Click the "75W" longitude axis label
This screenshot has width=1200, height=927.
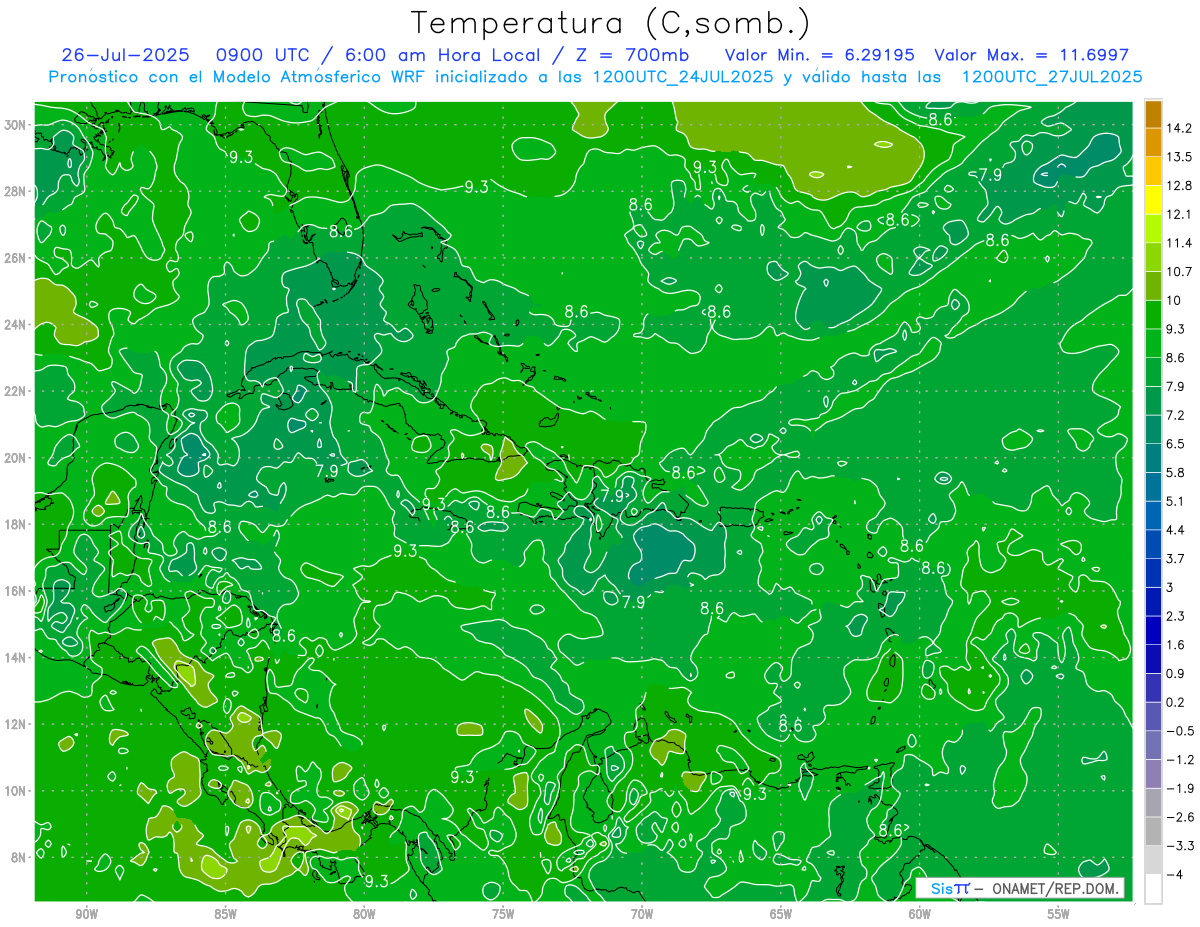tap(503, 915)
